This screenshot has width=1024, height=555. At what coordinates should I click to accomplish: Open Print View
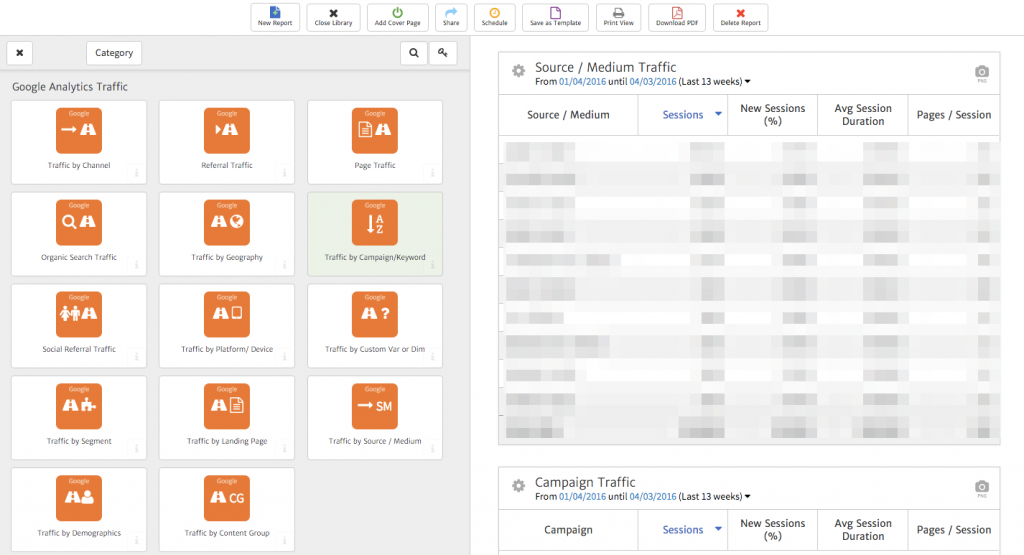[618, 17]
